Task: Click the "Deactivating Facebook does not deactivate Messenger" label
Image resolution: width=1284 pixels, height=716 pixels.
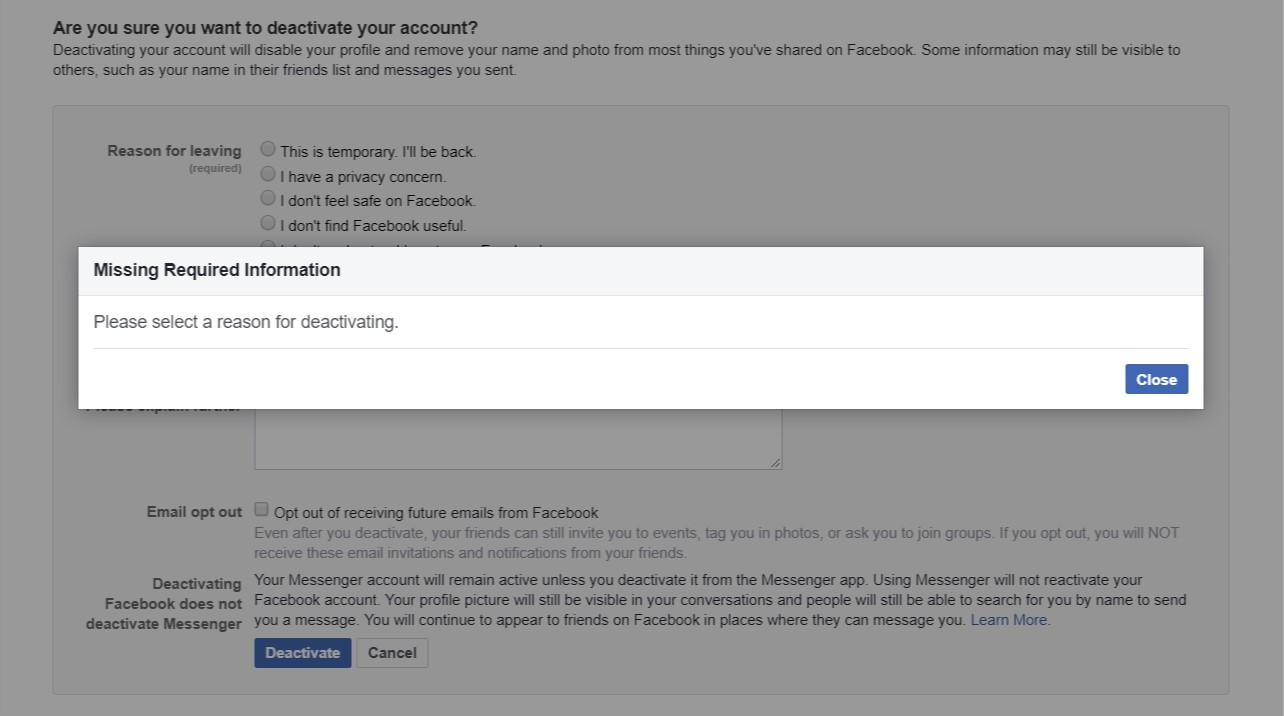Action: click(x=164, y=604)
